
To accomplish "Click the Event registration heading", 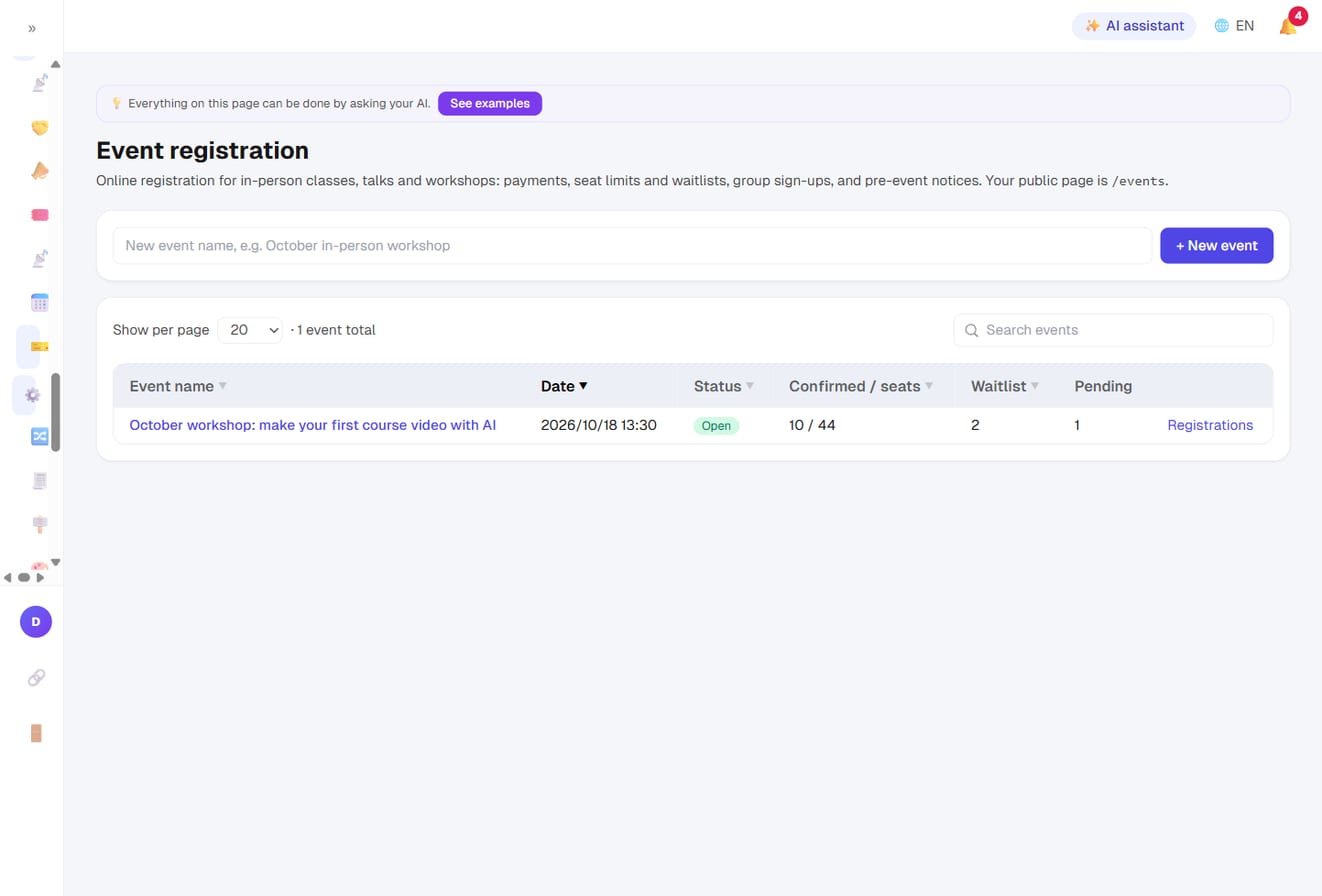I will (202, 151).
